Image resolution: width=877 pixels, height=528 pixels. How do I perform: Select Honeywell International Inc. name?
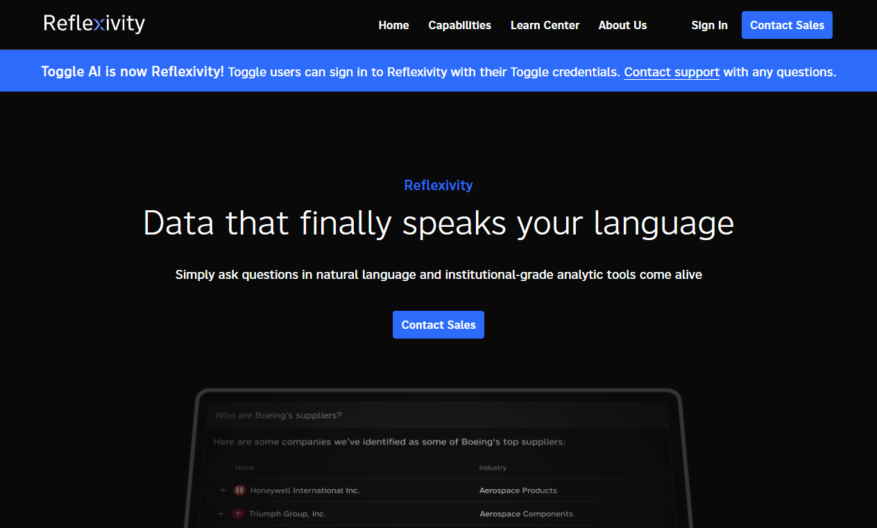[305, 491]
